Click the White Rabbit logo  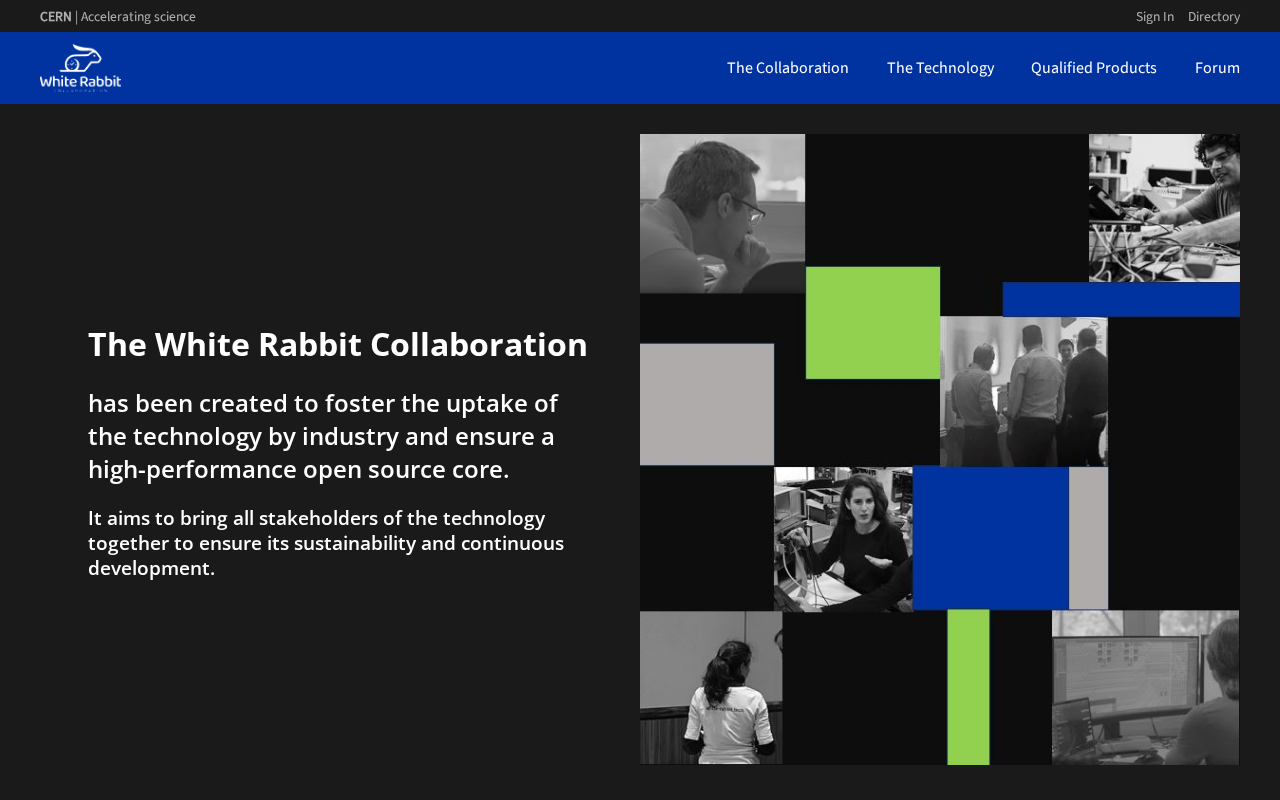click(x=80, y=68)
